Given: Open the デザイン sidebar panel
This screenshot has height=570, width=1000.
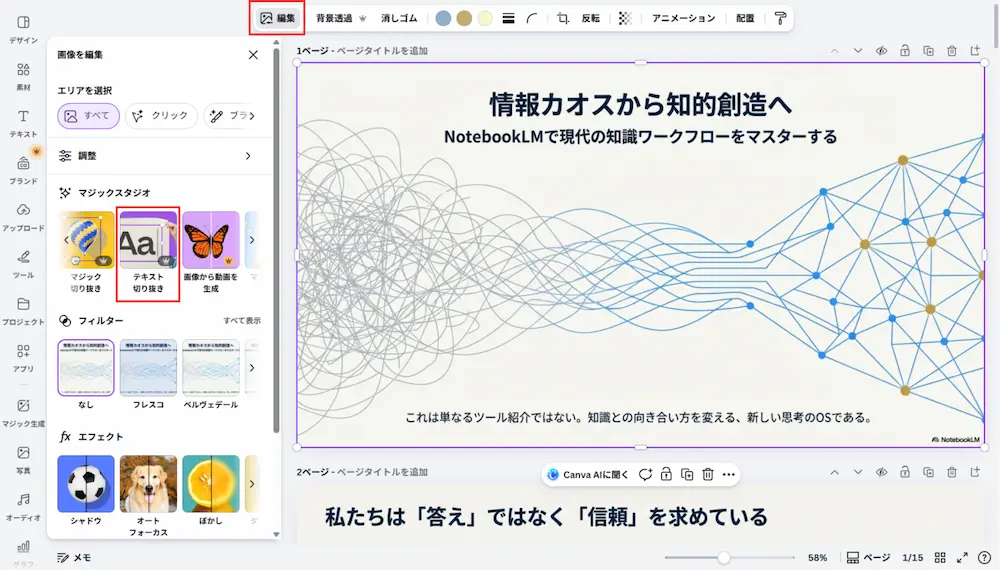Looking at the screenshot, I should point(23,29).
